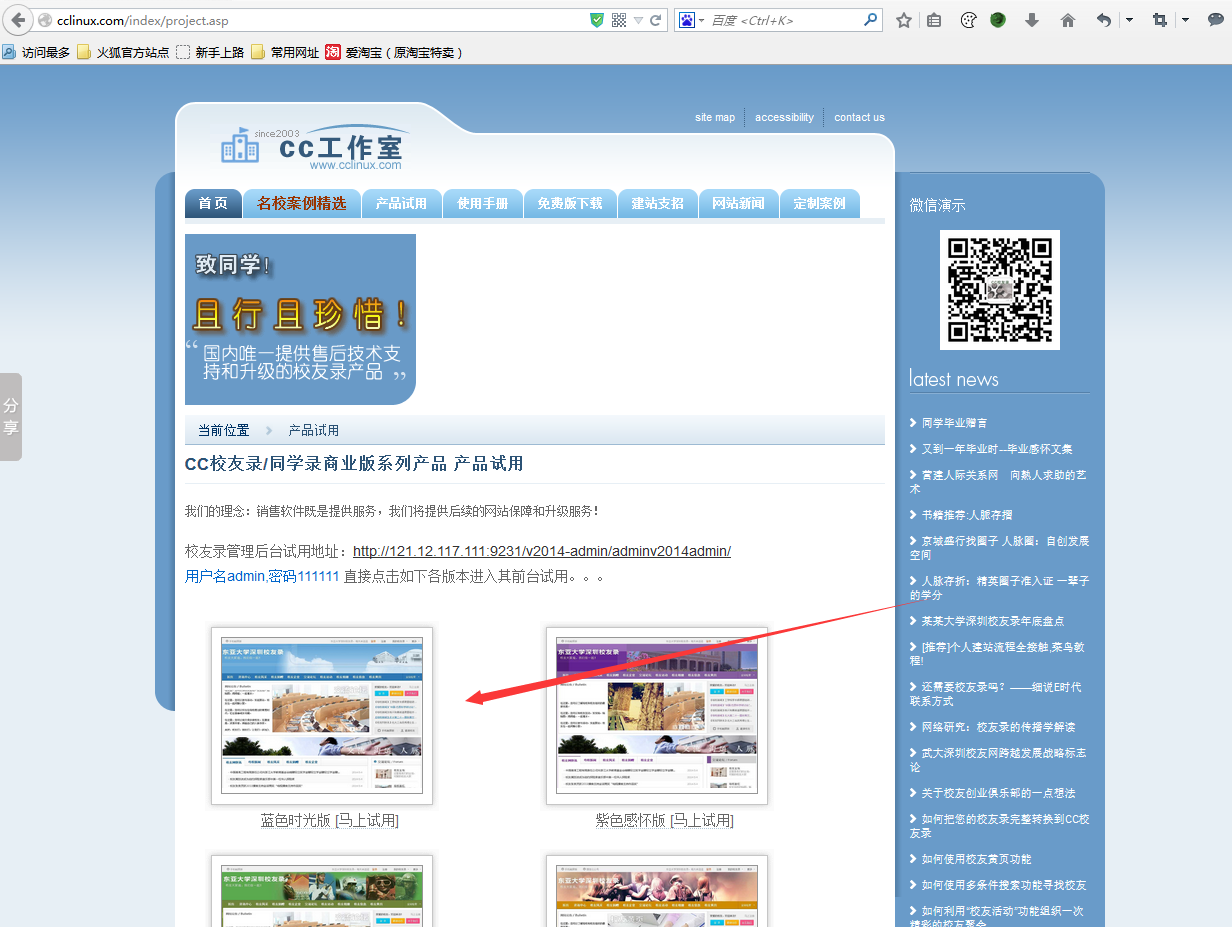Image resolution: width=1232 pixels, height=927 pixels.
Task: Open news 书籍推荐:人脉存摺
Action: (x=967, y=515)
